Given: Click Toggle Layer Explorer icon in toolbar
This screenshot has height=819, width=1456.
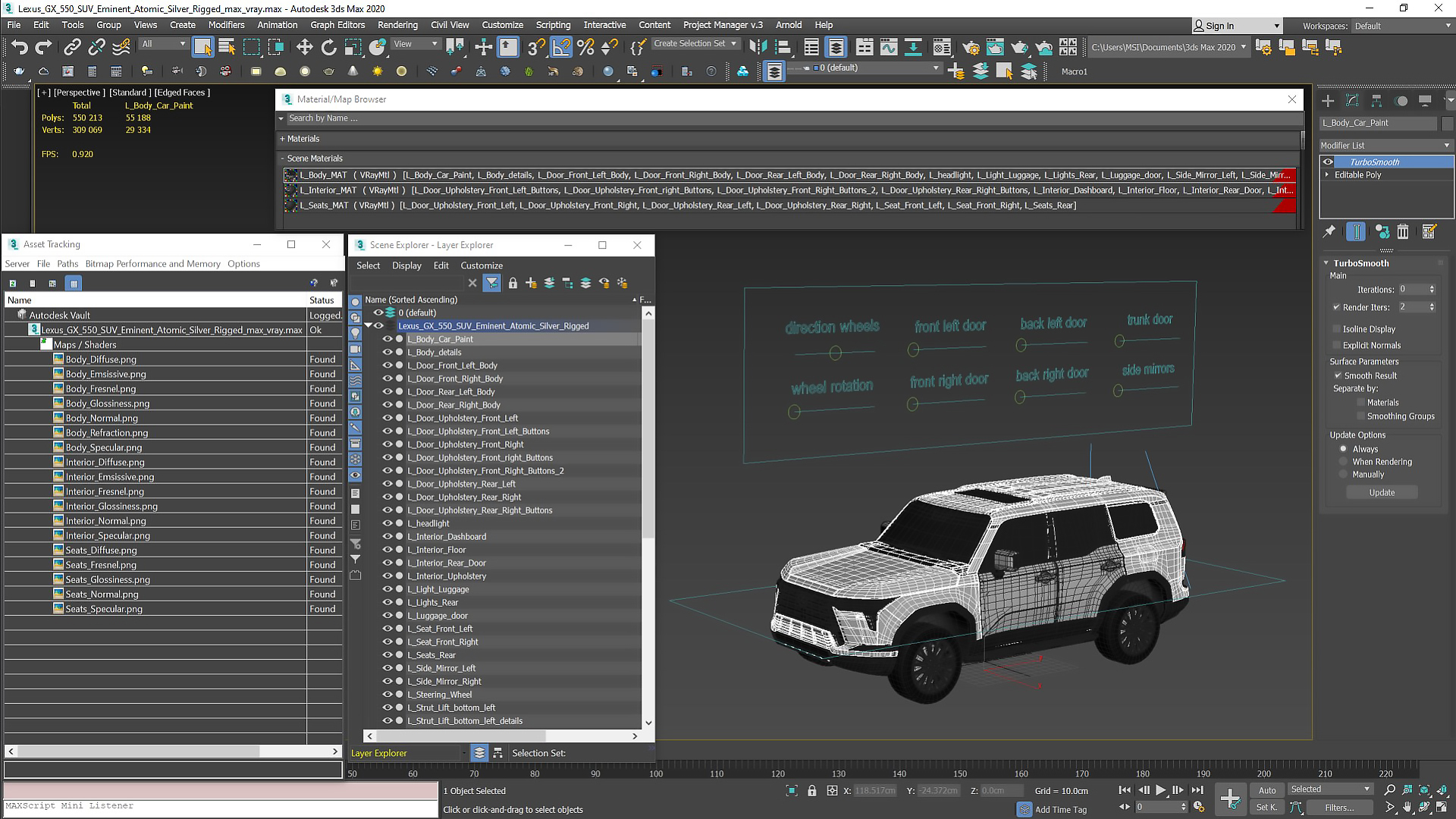Looking at the screenshot, I should tap(836, 47).
